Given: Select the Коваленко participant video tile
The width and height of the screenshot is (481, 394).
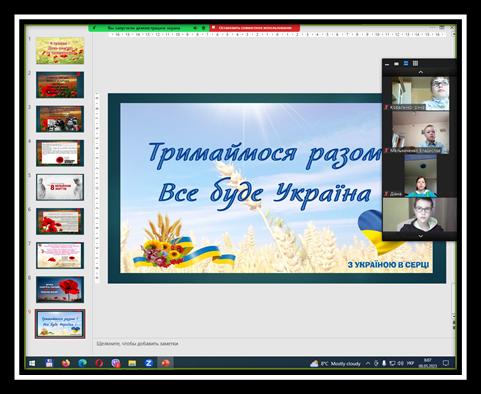Looking at the screenshot, I should pyautogui.click(x=420, y=94).
